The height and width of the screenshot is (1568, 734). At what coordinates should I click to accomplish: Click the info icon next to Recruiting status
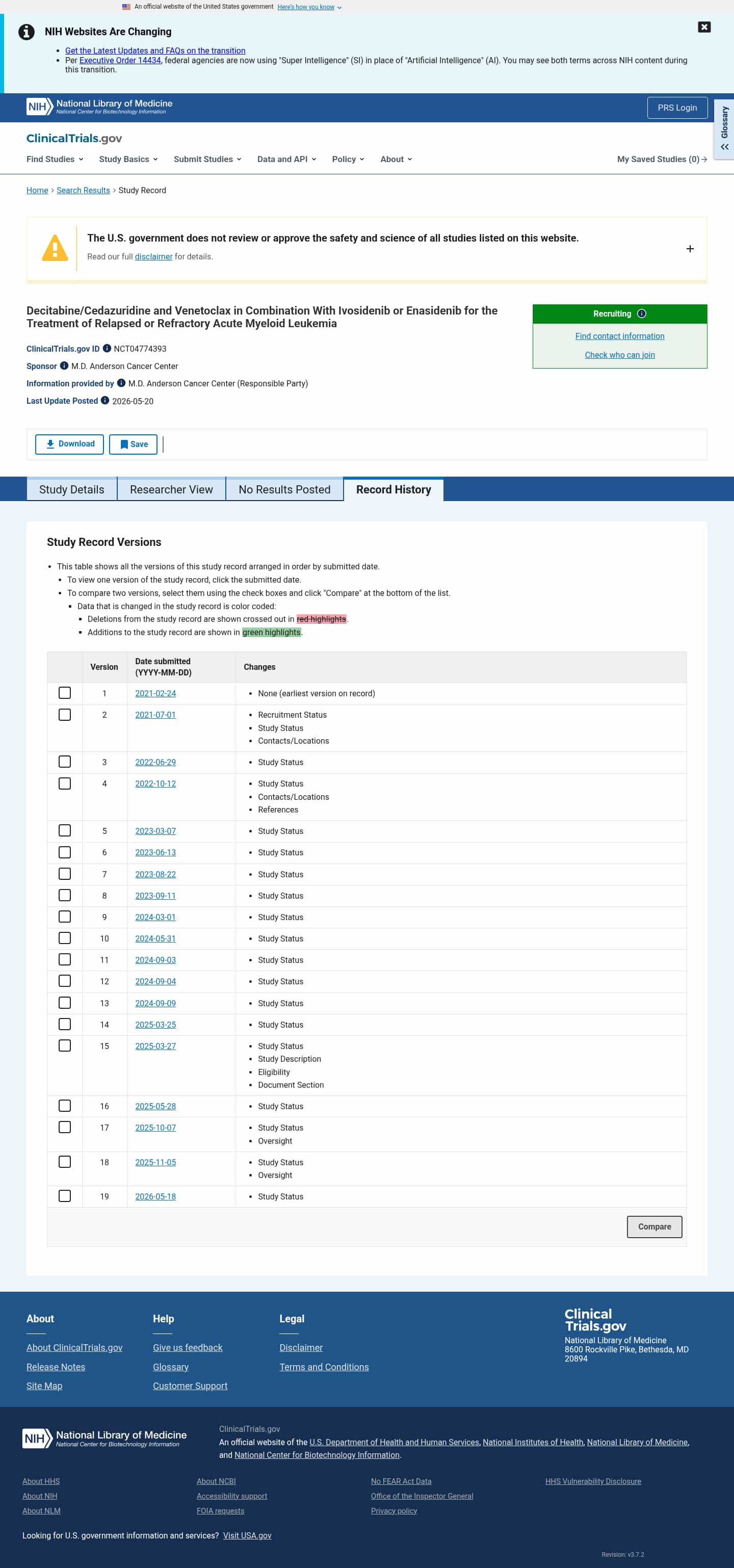click(x=642, y=313)
